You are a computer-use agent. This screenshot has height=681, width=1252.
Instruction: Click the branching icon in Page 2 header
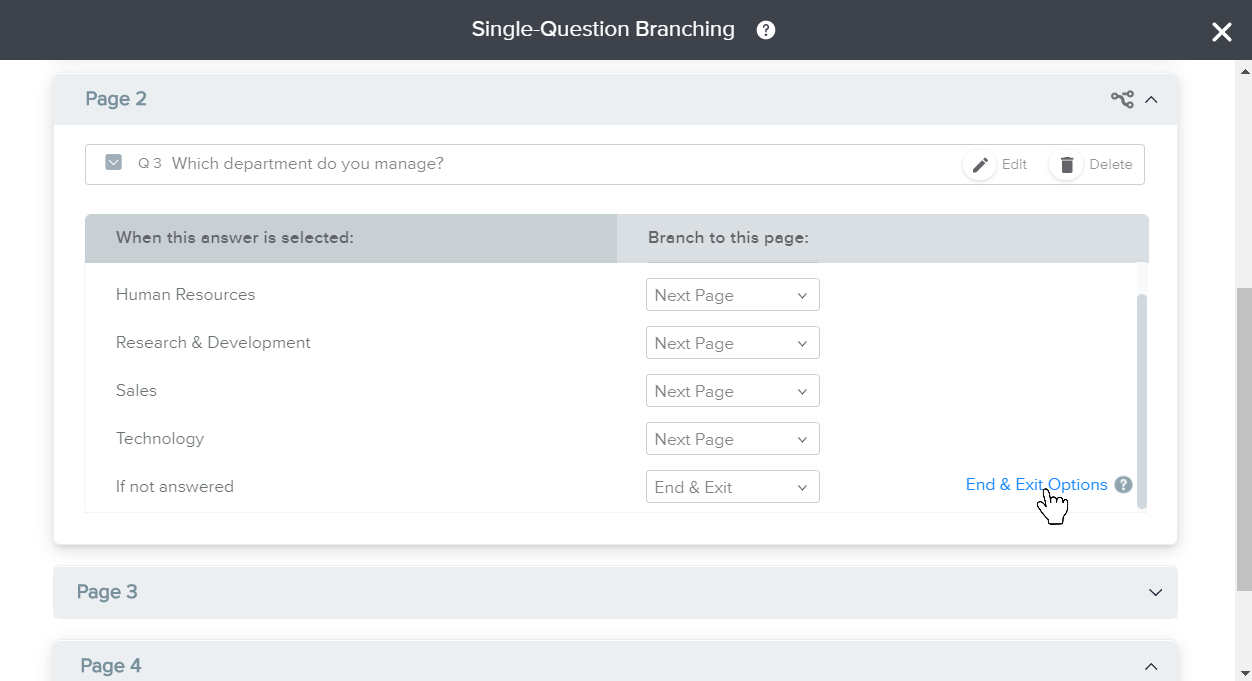point(1122,99)
